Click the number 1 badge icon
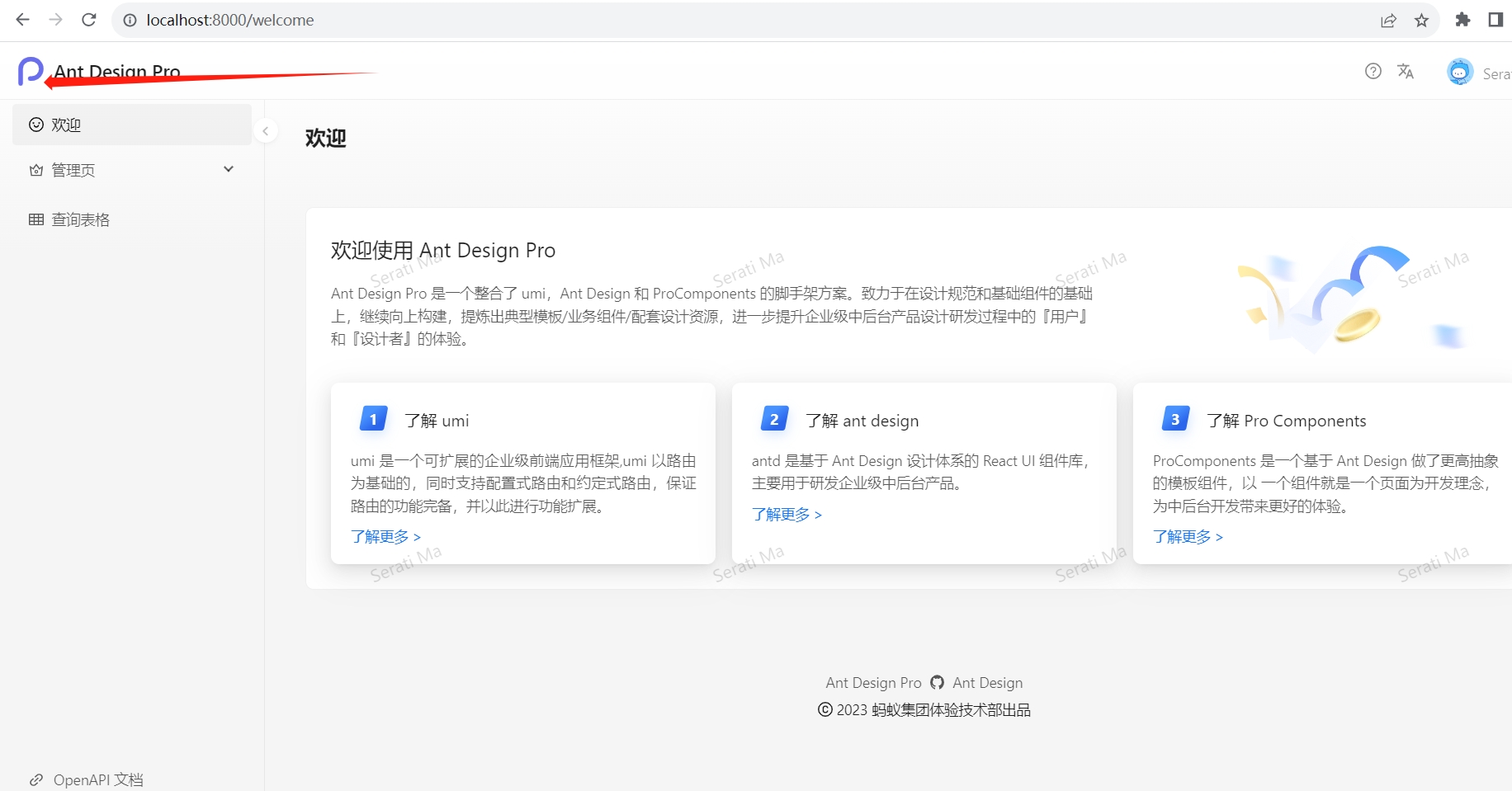 (373, 419)
